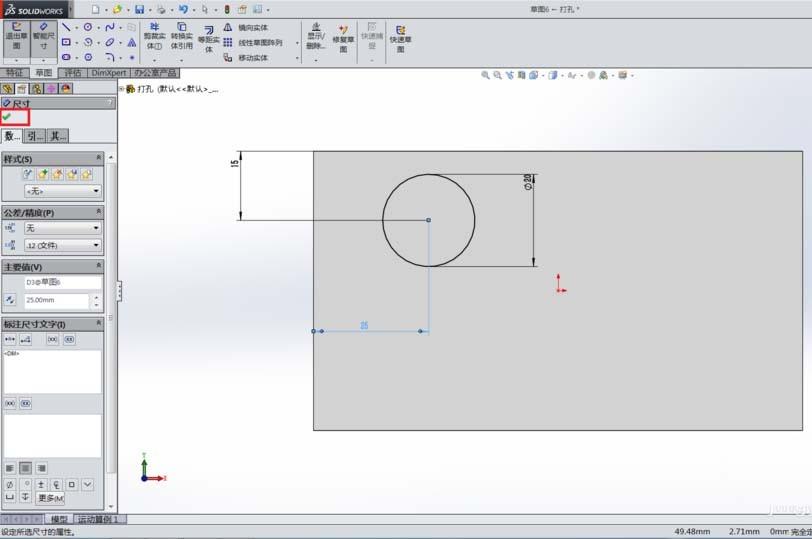Collapse the Style (样式) section

[98, 157]
